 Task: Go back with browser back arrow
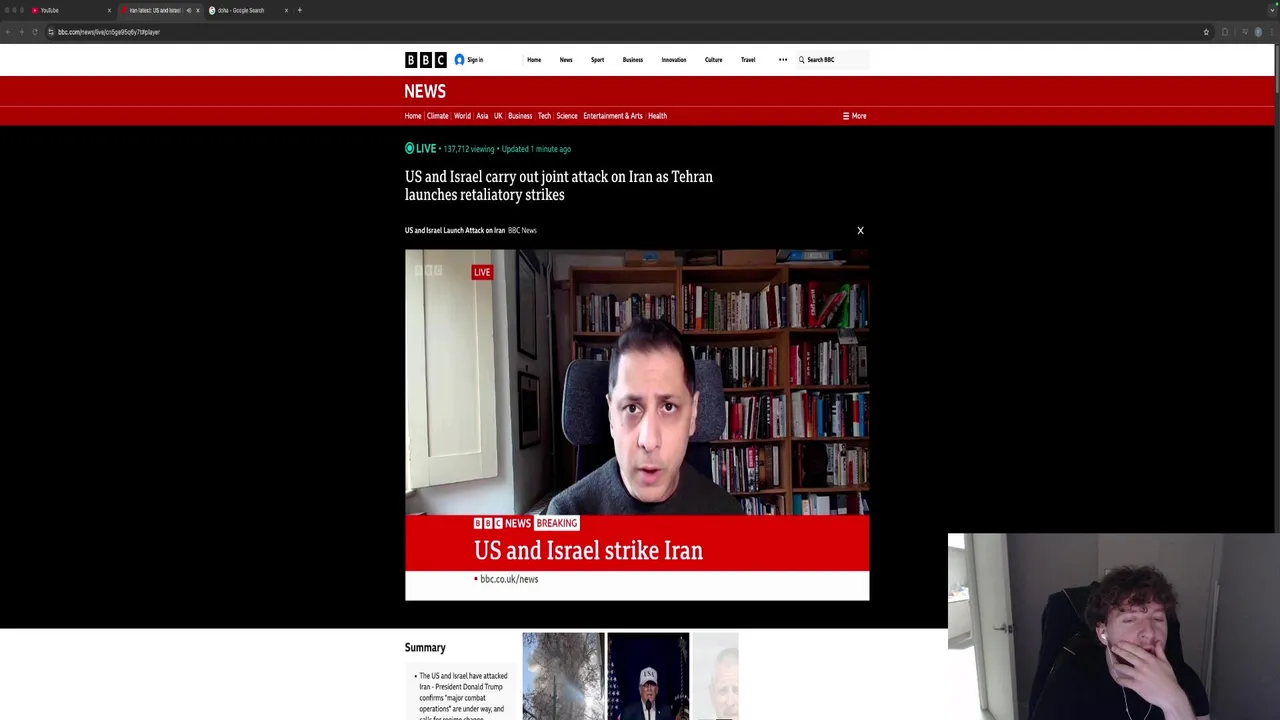coord(8,32)
